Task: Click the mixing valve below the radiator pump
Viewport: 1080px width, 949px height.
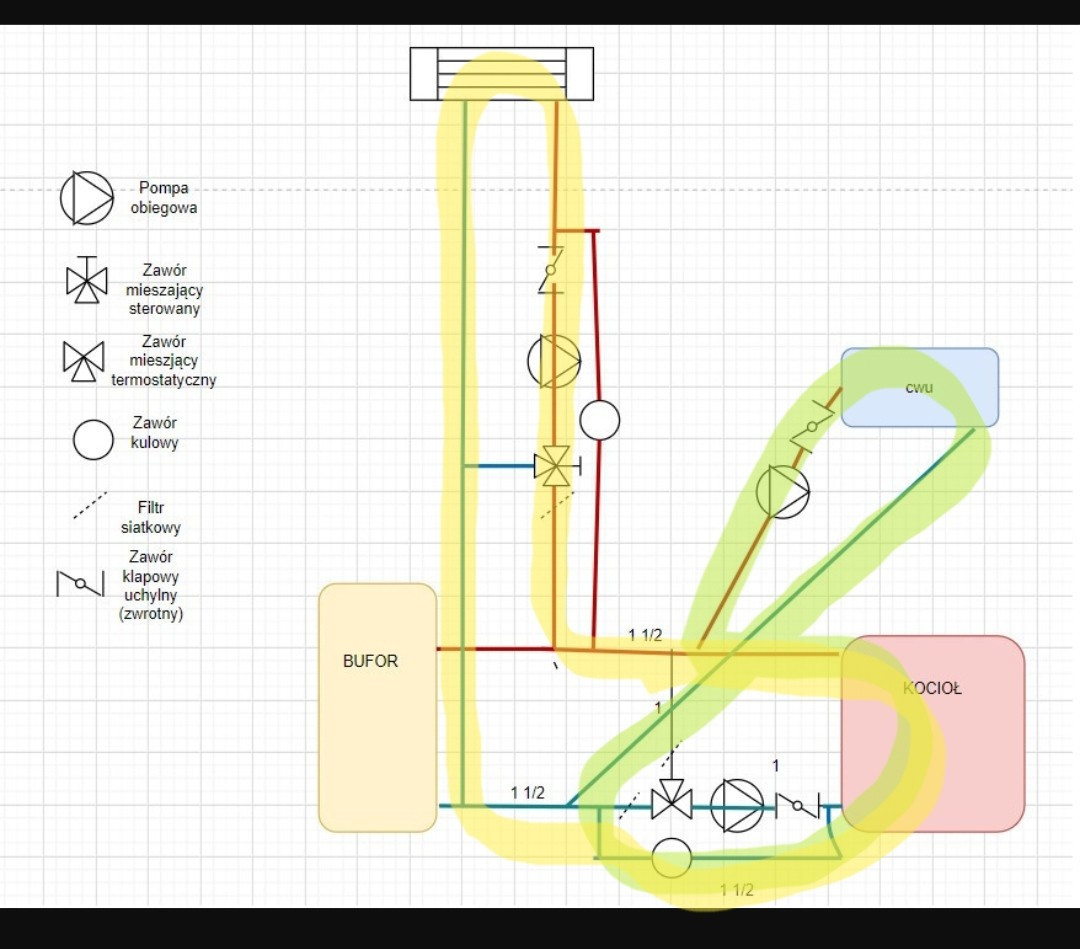Action: (553, 466)
